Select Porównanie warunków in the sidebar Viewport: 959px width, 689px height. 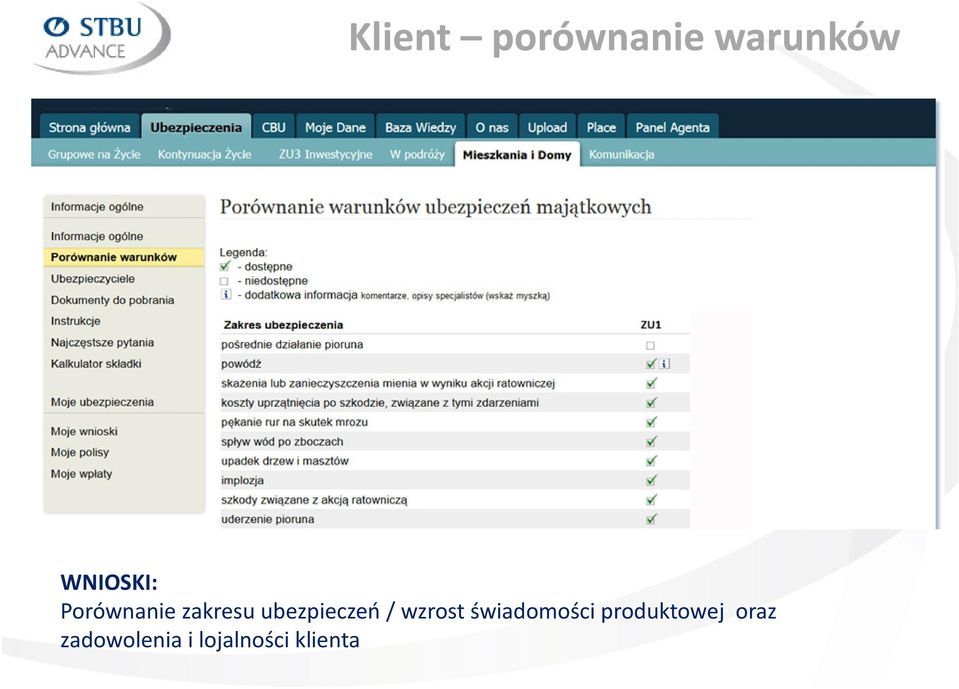(x=124, y=257)
